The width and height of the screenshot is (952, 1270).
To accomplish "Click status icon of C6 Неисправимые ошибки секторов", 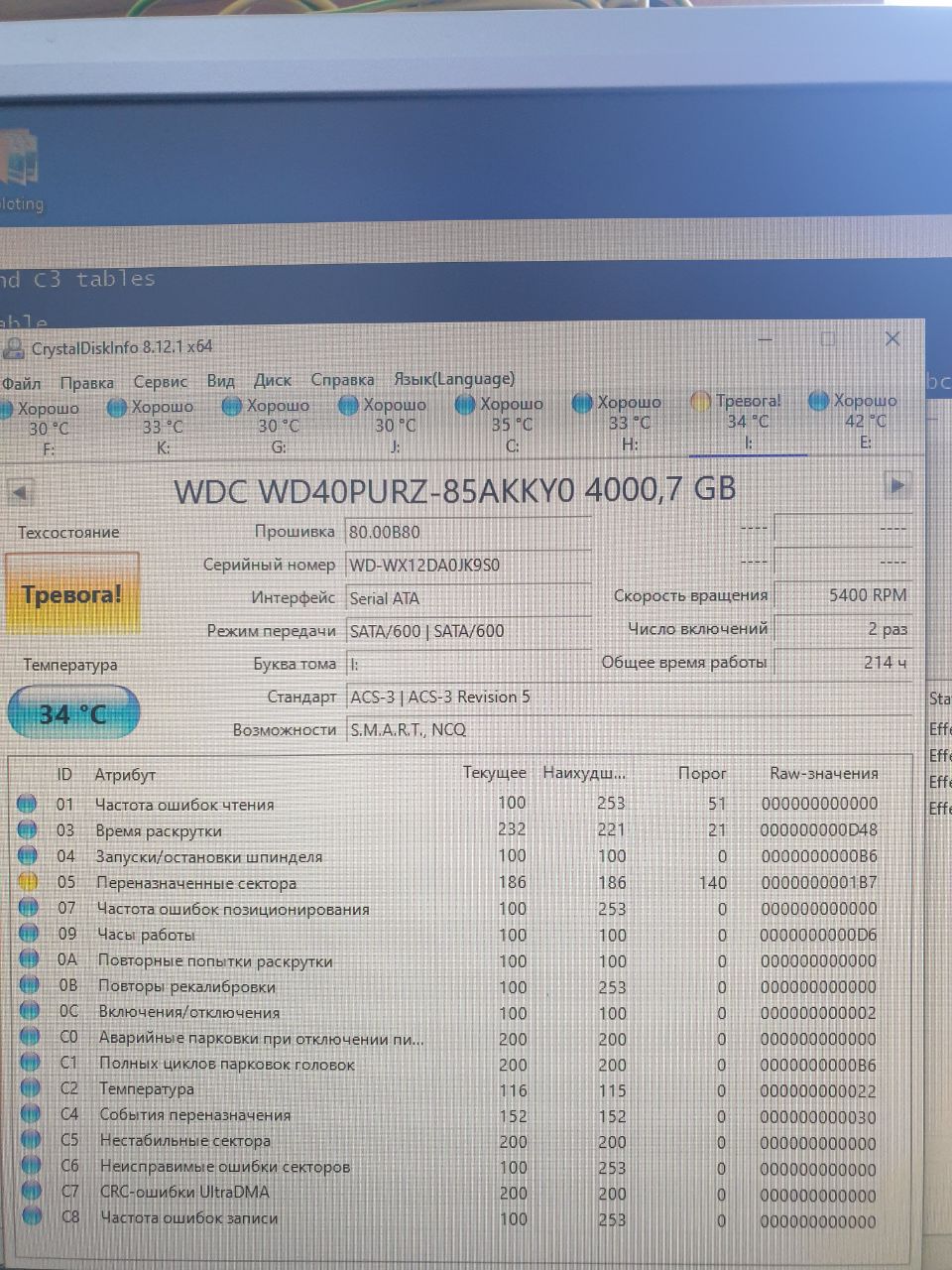I will (x=31, y=1166).
